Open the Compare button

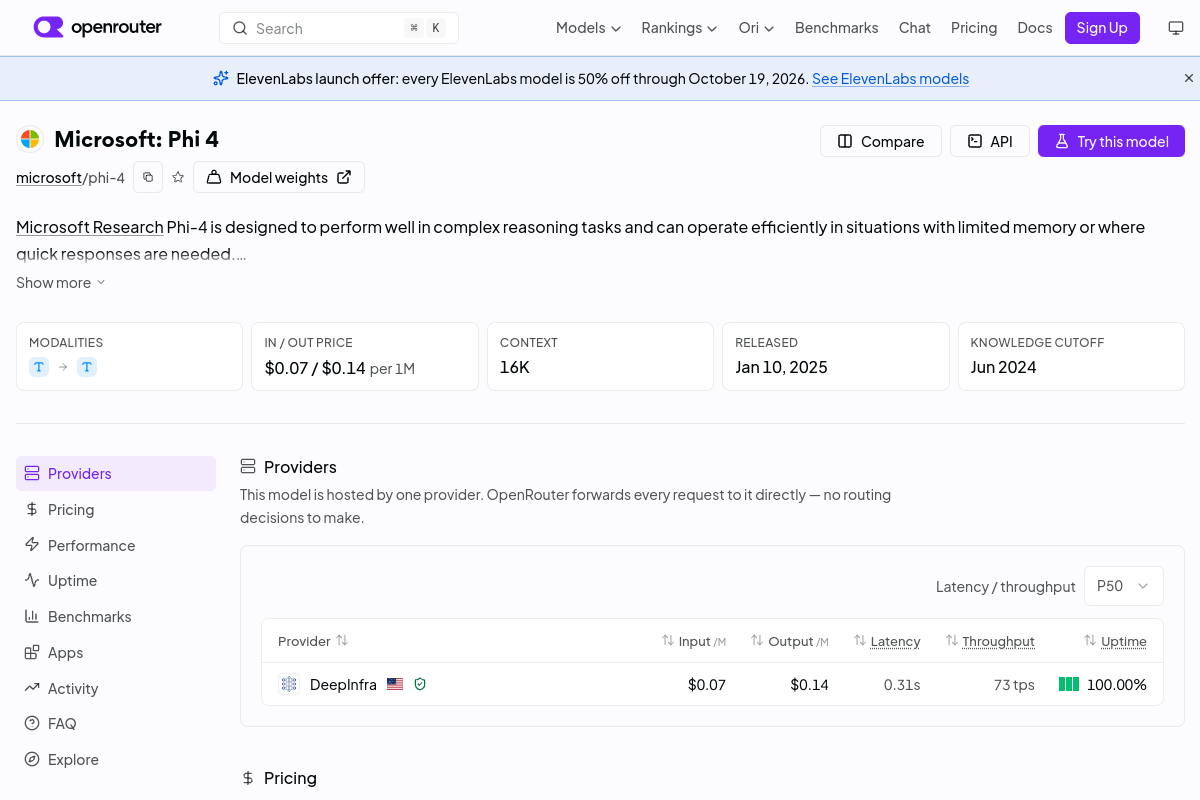(x=881, y=141)
